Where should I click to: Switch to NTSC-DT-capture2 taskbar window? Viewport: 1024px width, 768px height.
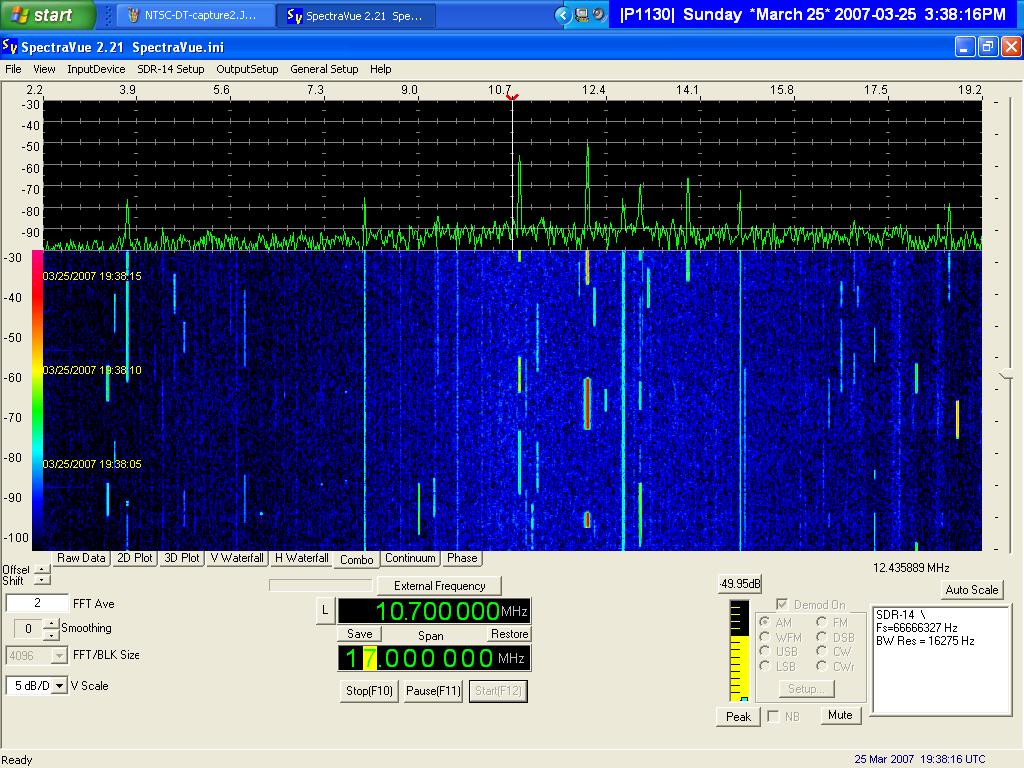[x=193, y=15]
